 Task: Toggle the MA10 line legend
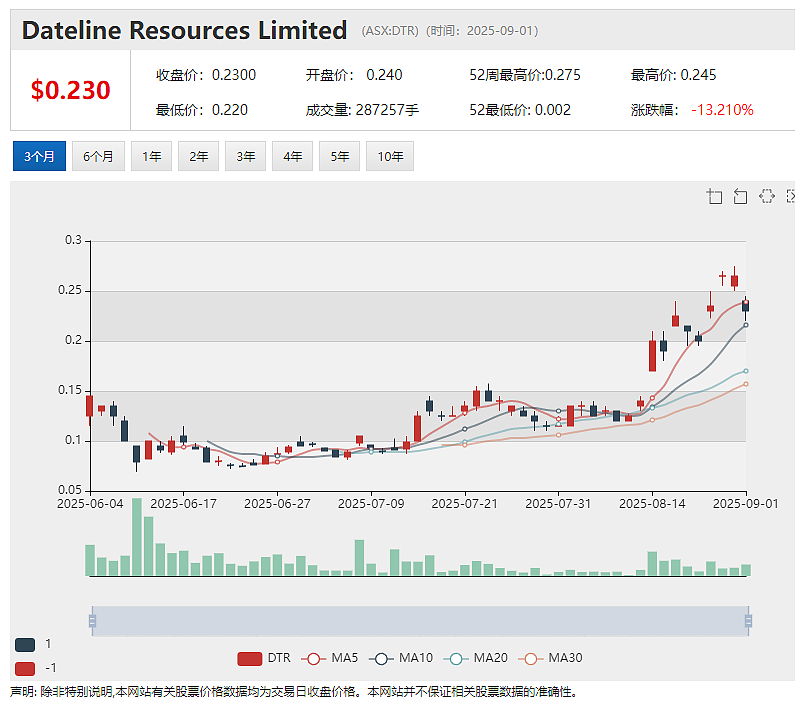(400, 658)
